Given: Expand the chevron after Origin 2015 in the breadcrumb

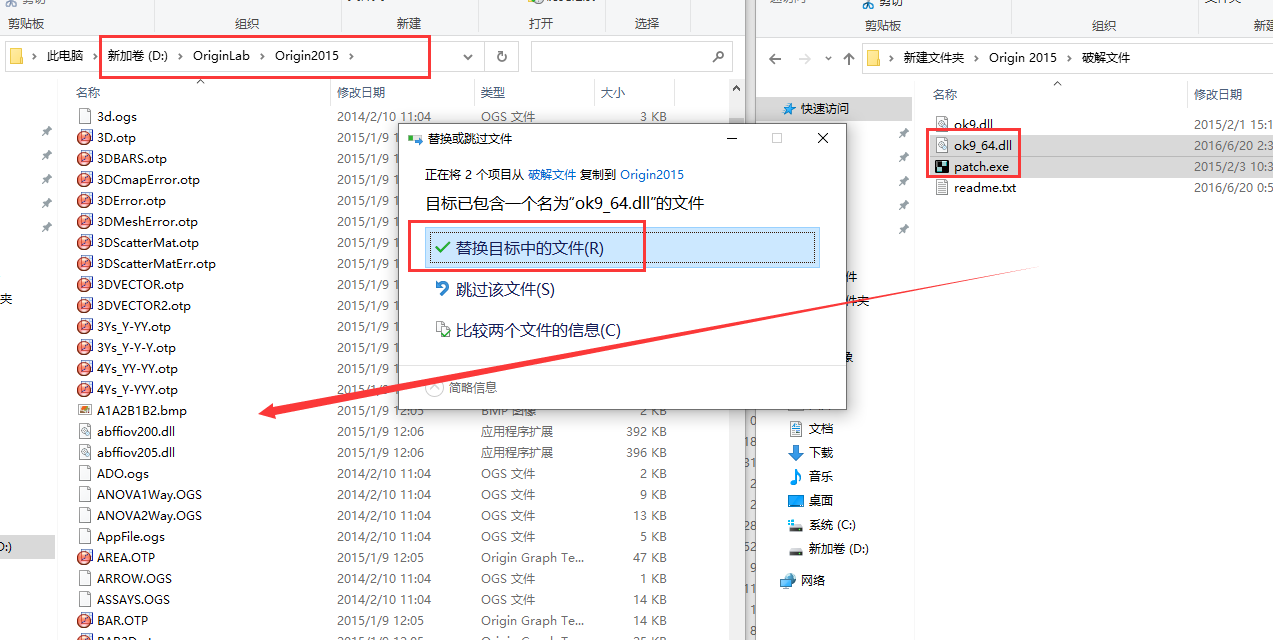Looking at the screenshot, I should click(1069, 58).
